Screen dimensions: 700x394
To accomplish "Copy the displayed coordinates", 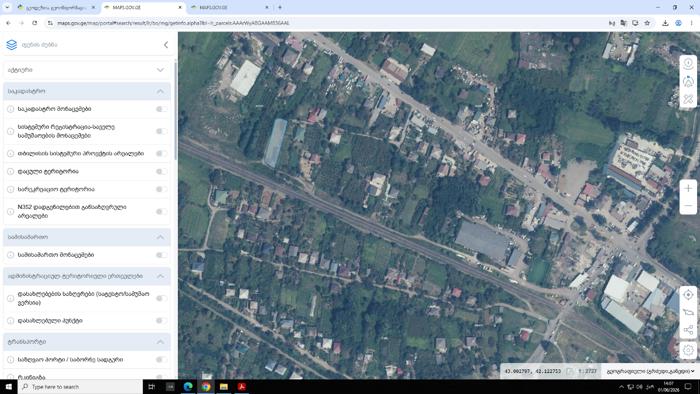I will point(570,371).
